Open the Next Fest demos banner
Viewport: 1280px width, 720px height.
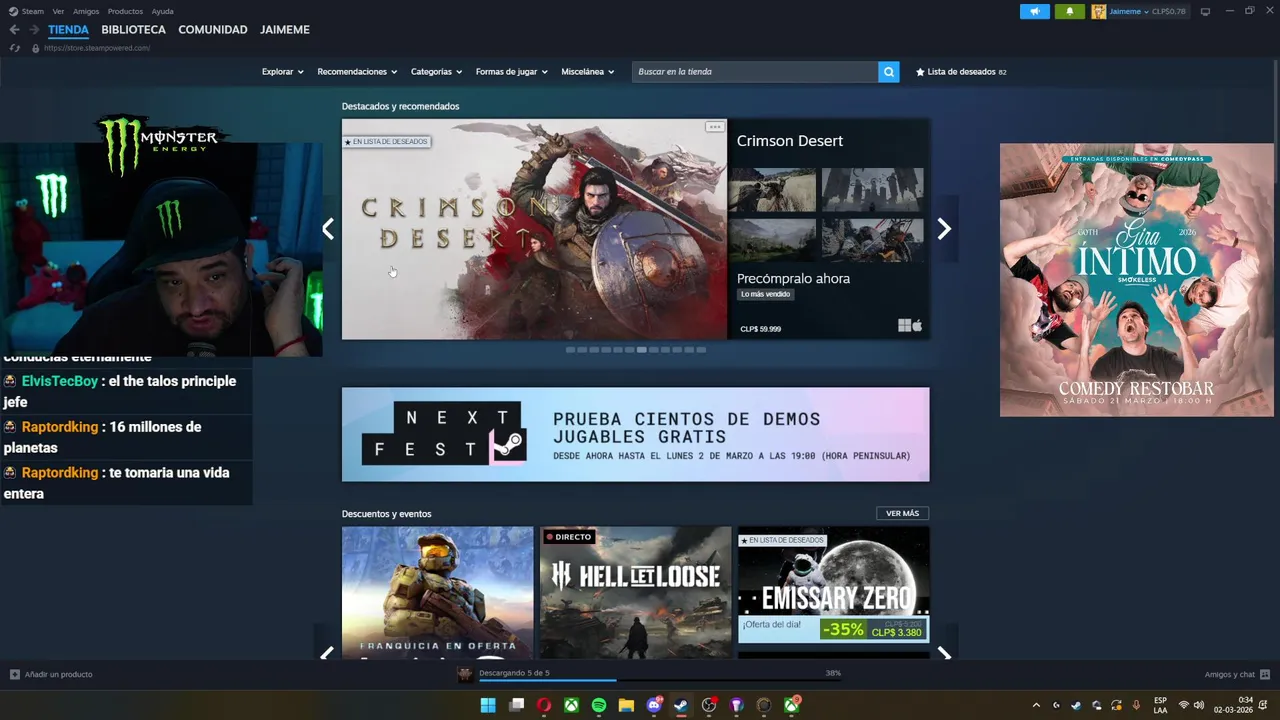(x=635, y=435)
